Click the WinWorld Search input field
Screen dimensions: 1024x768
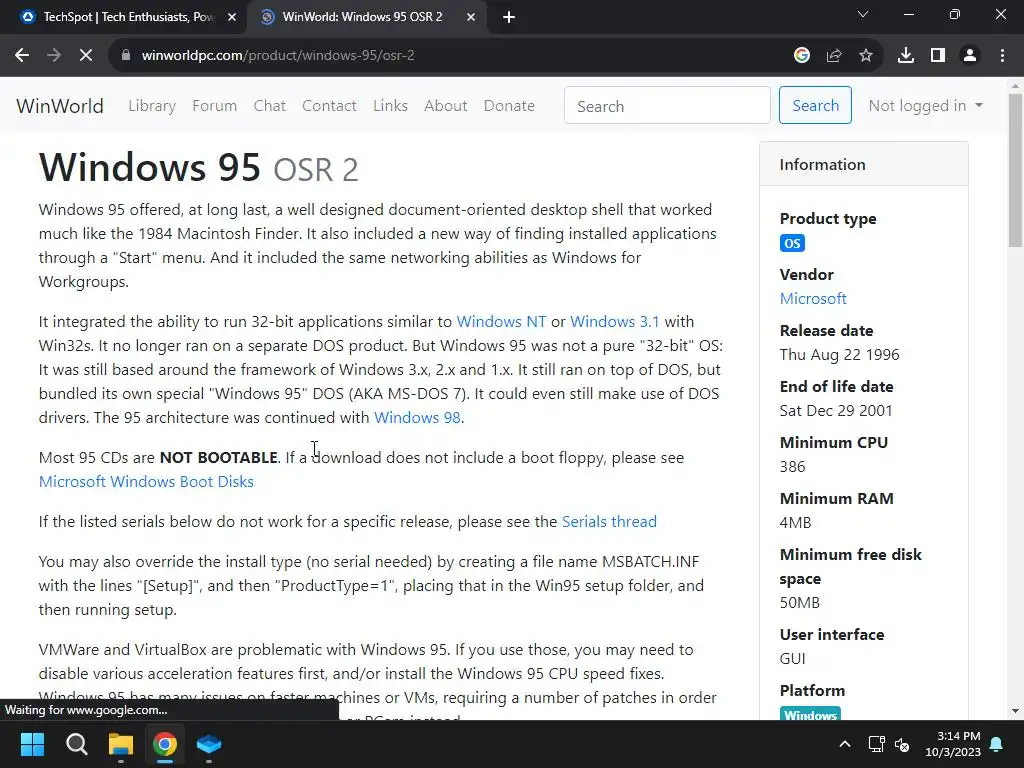pos(667,105)
